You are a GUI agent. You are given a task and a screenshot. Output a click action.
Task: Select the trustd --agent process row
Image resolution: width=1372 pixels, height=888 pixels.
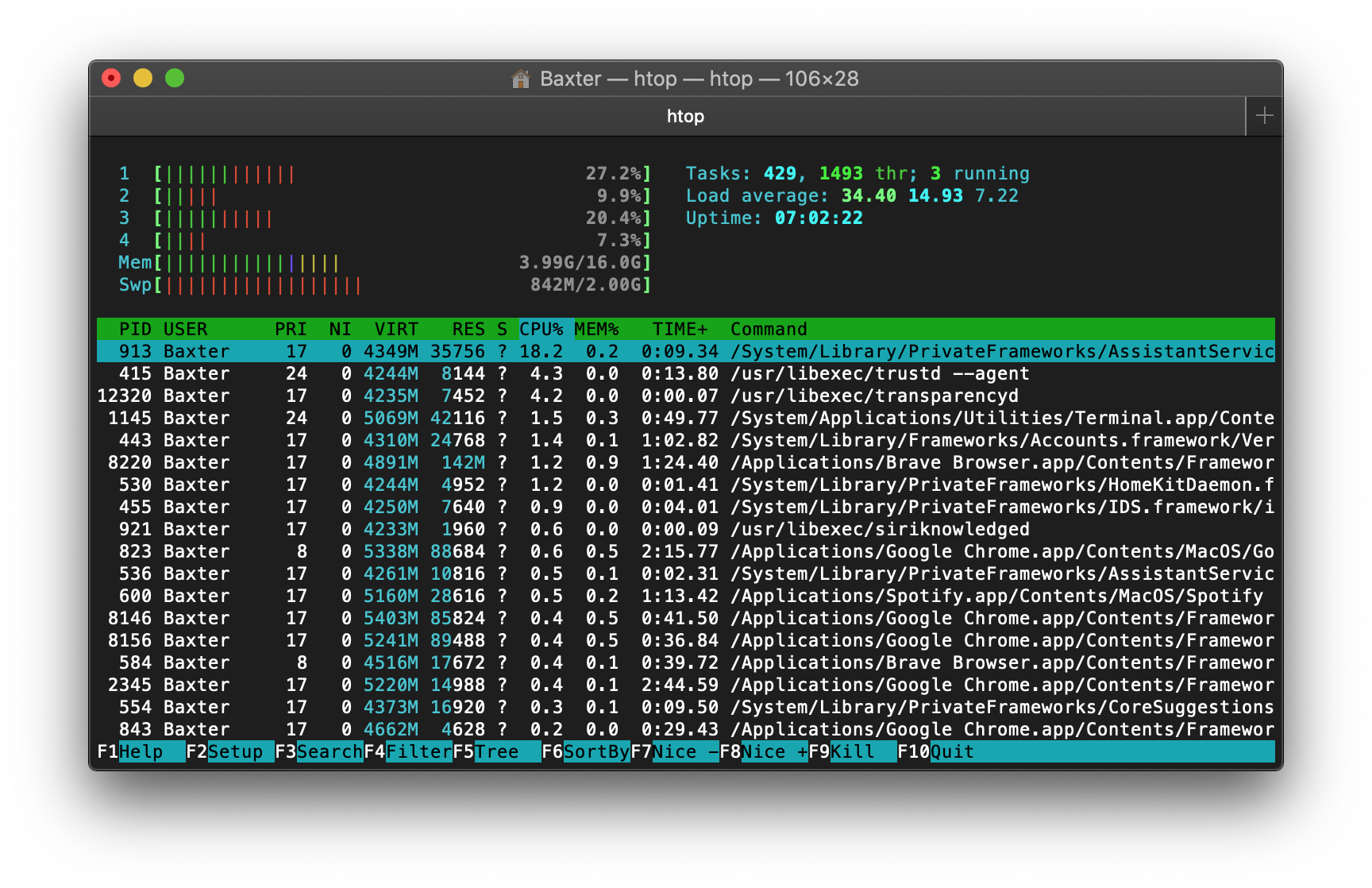[686, 373]
